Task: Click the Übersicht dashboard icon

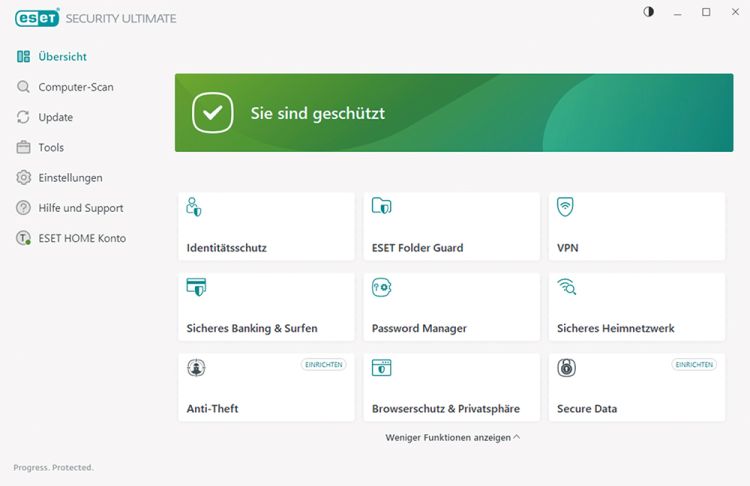Action: [23, 56]
